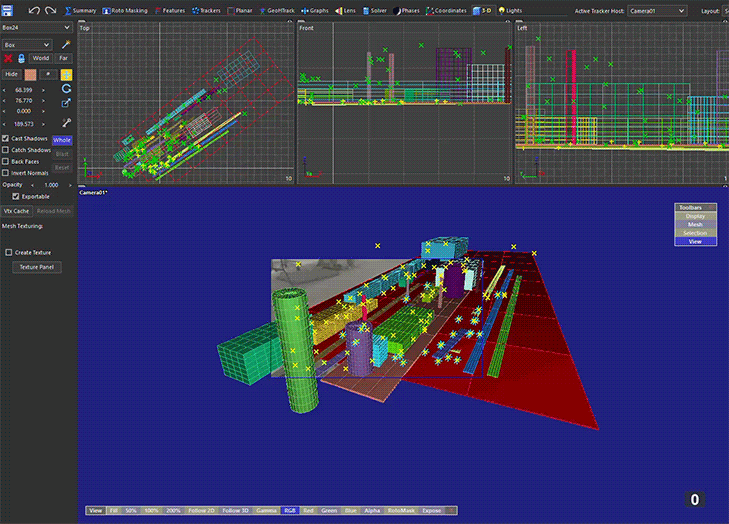Toggle the Whole button

62,140
